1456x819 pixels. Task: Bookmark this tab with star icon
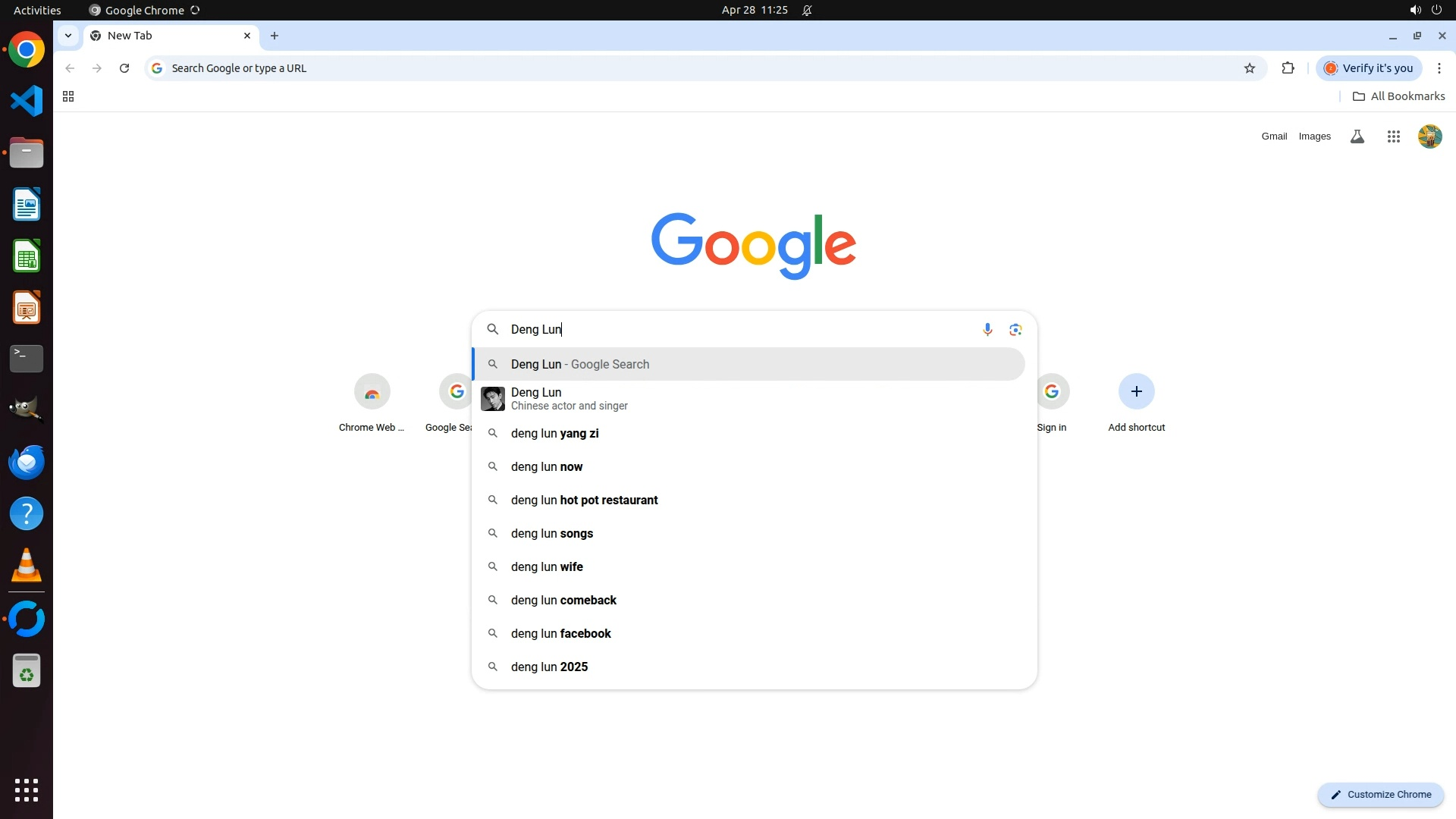[x=1250, y=68]
